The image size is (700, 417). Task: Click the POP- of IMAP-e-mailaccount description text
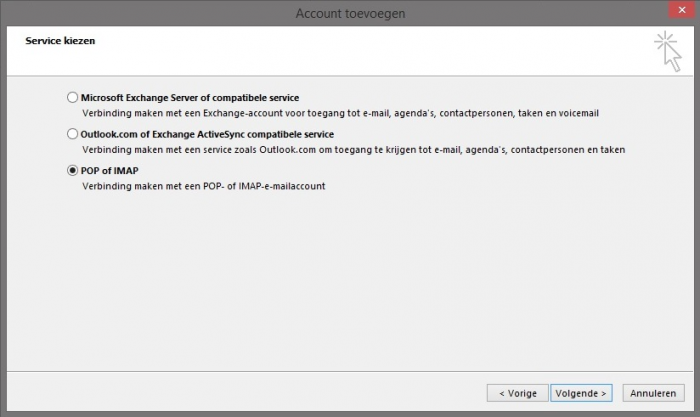203,186
